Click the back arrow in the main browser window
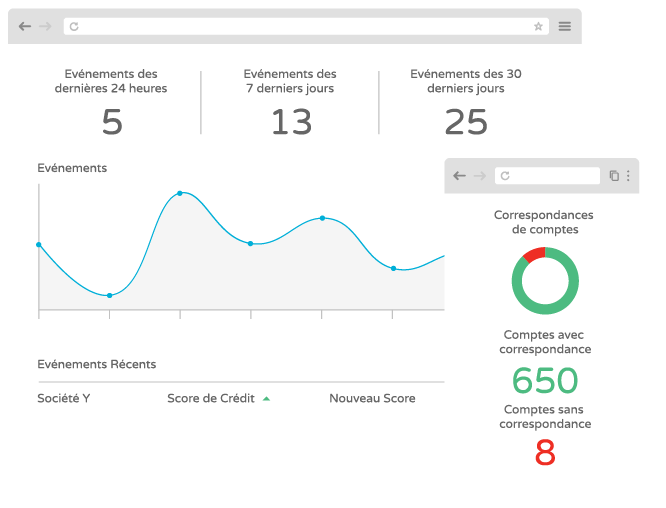Image resolution: width=666 pixels, height=508 pixels. point(25,27)
